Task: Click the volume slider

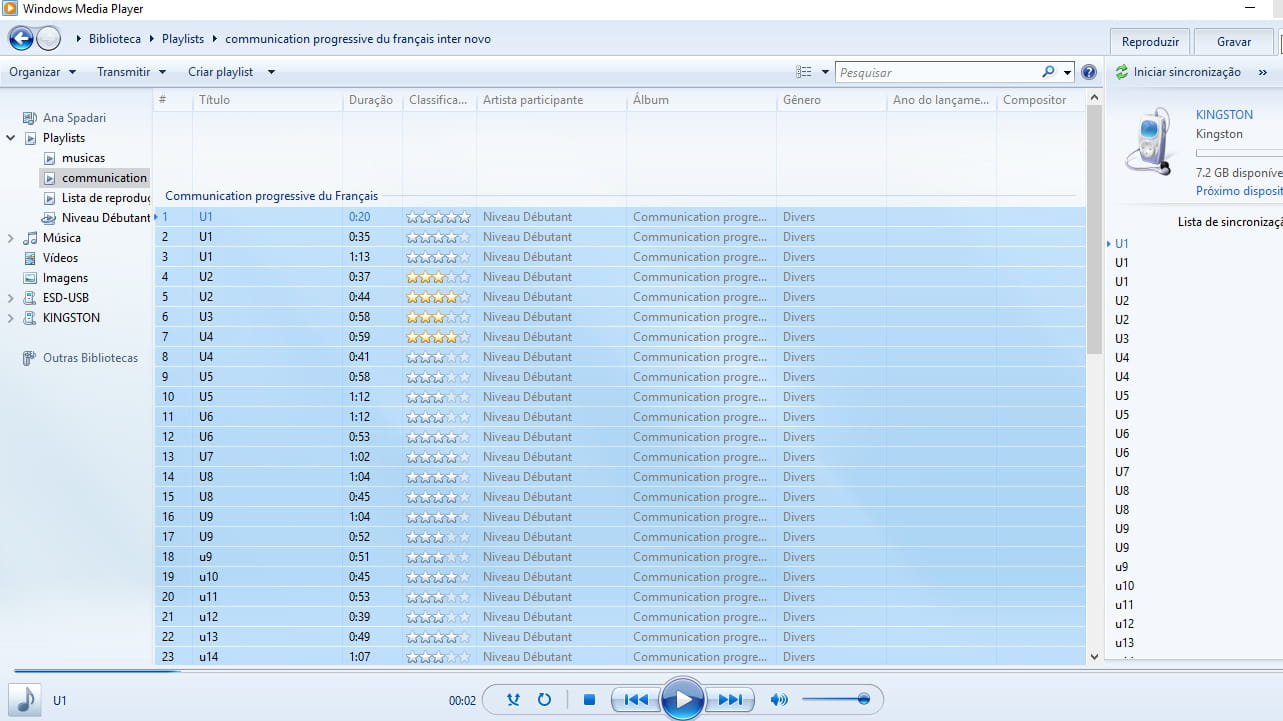Action: (835, 700)
